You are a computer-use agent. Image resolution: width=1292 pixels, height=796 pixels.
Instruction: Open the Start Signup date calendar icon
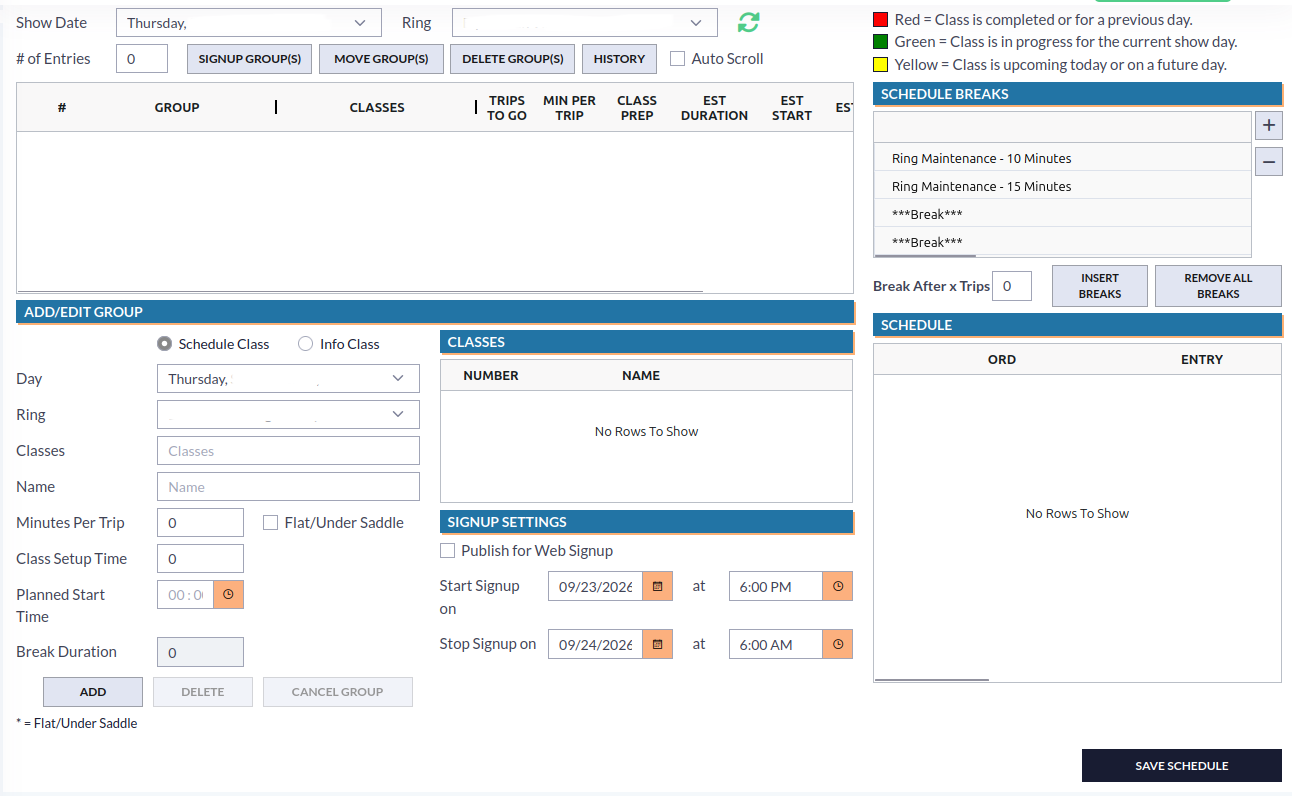[657, 586]
